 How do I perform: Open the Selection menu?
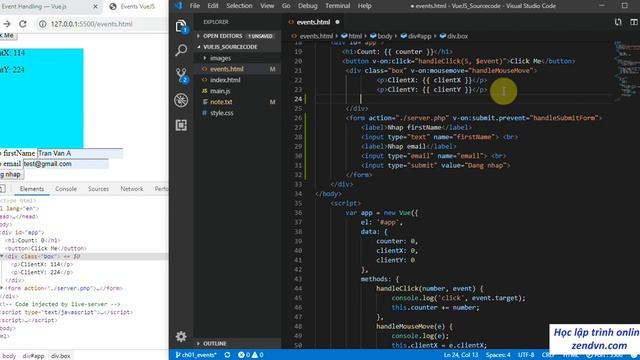pos(239,6)
